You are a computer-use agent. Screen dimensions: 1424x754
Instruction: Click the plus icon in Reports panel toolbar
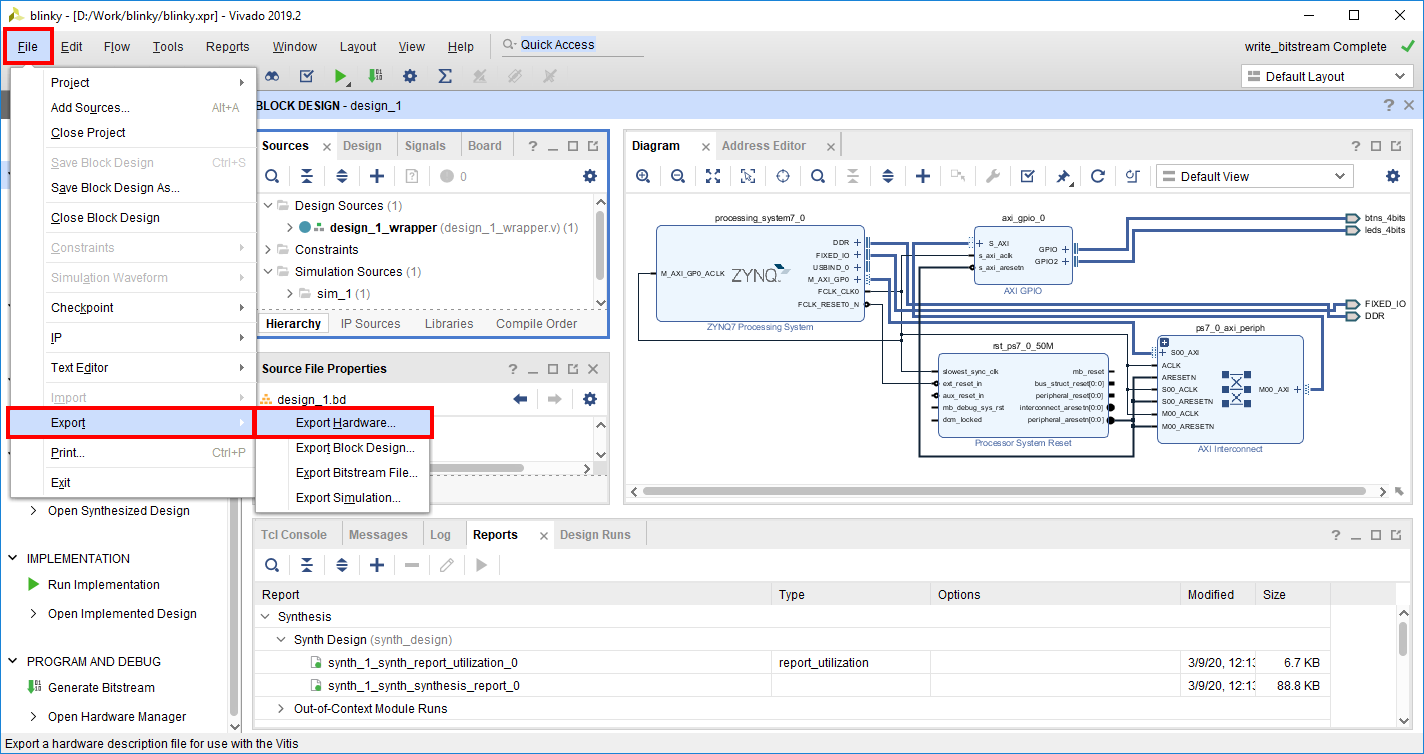point(377,565)
